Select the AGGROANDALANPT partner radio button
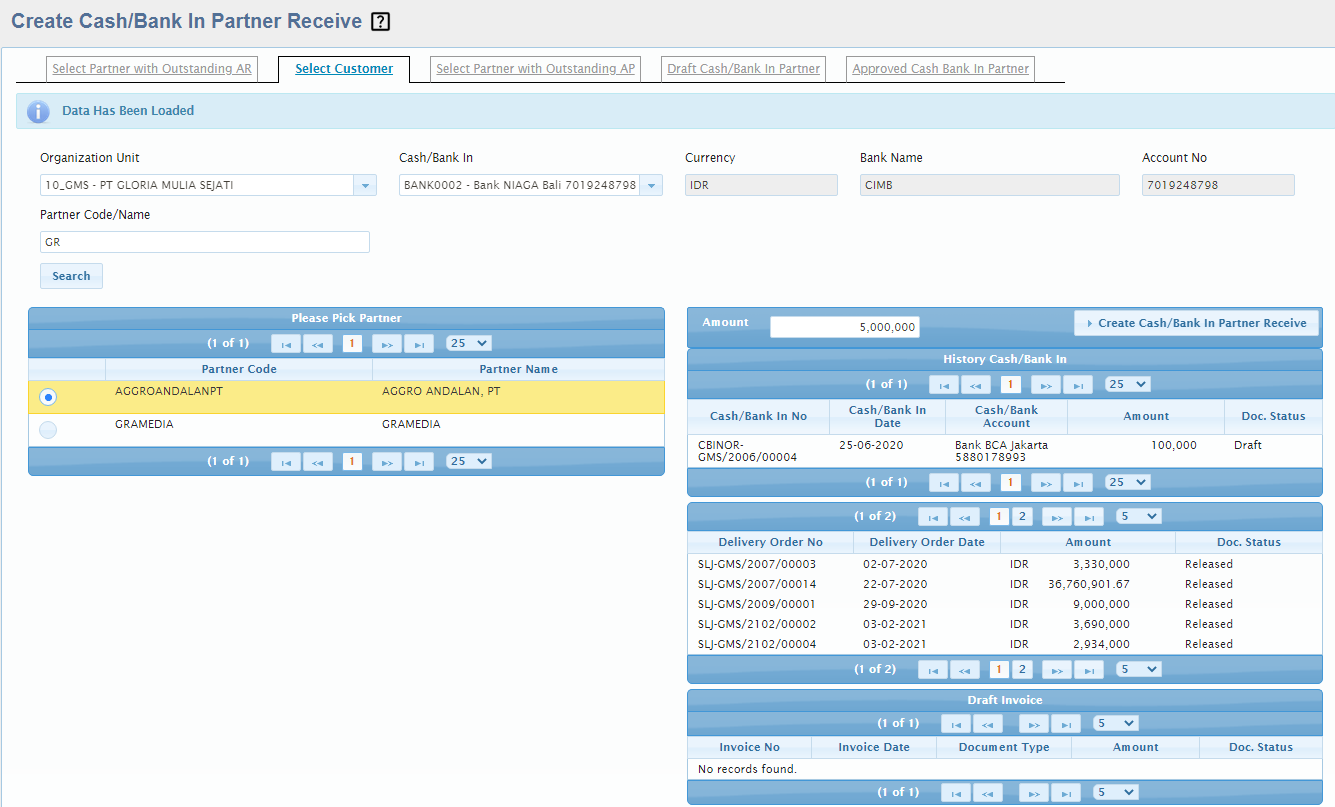 click(x=48, y=397)
